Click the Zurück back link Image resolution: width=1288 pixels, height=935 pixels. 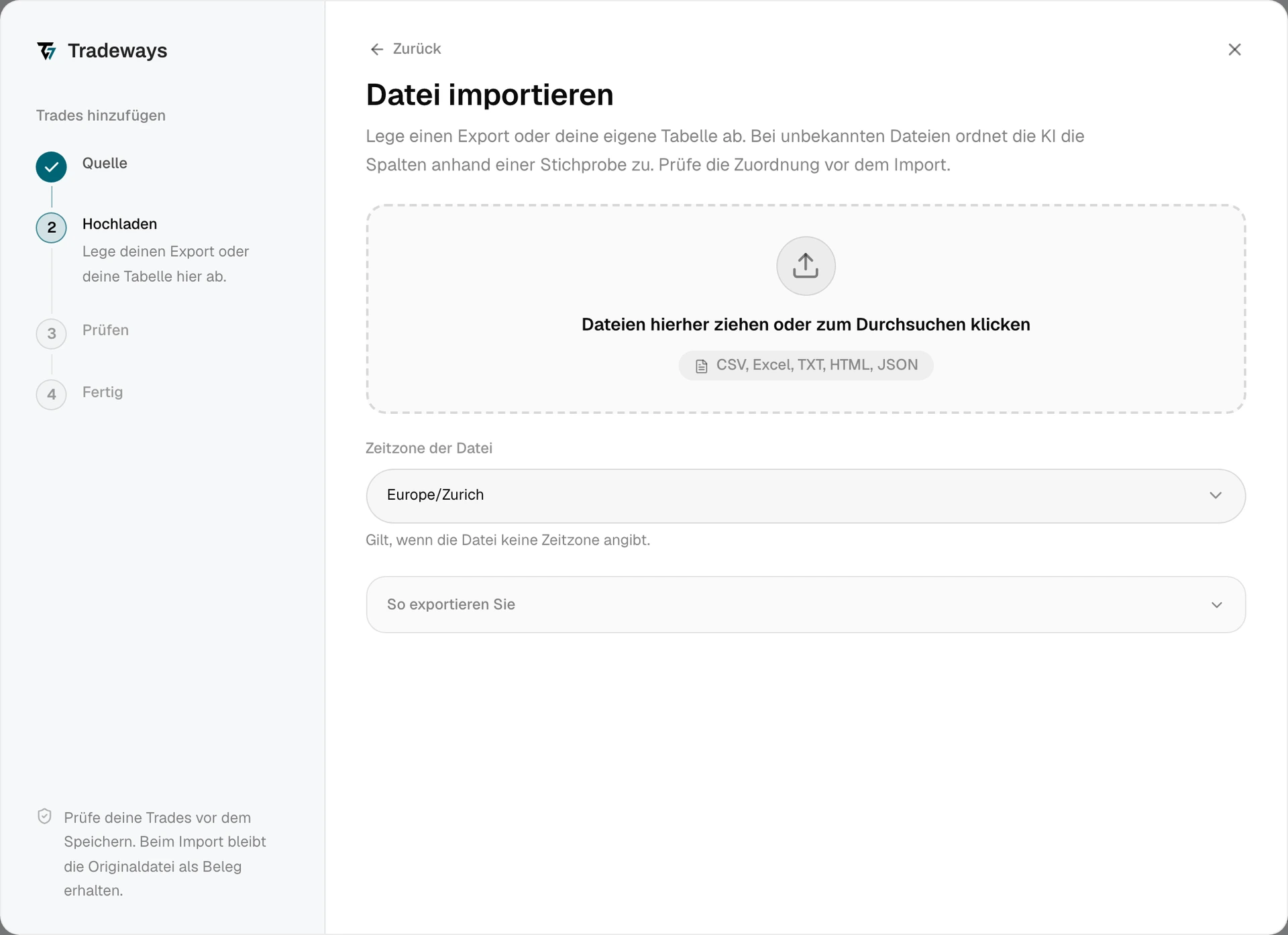point(405,49)
